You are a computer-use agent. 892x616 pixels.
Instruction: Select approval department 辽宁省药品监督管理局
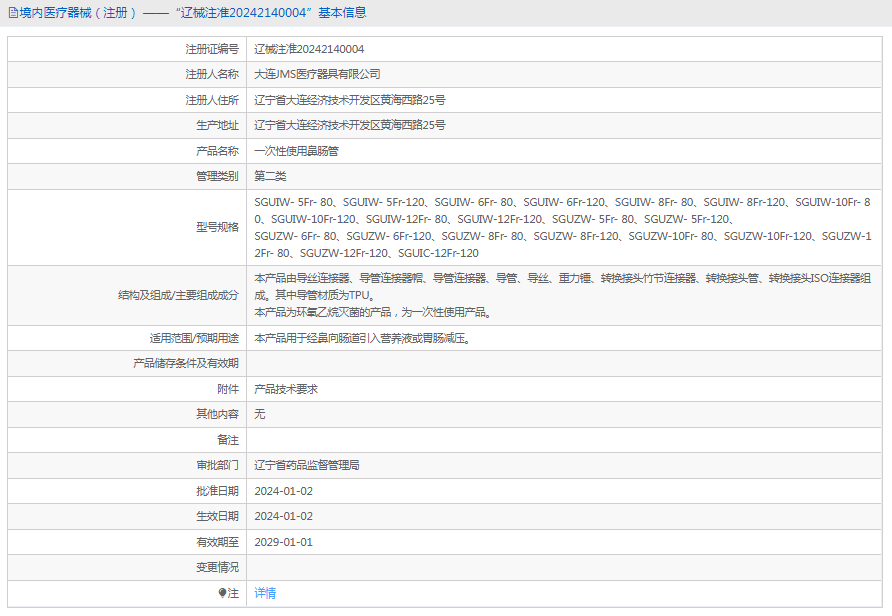pos(307,465)
